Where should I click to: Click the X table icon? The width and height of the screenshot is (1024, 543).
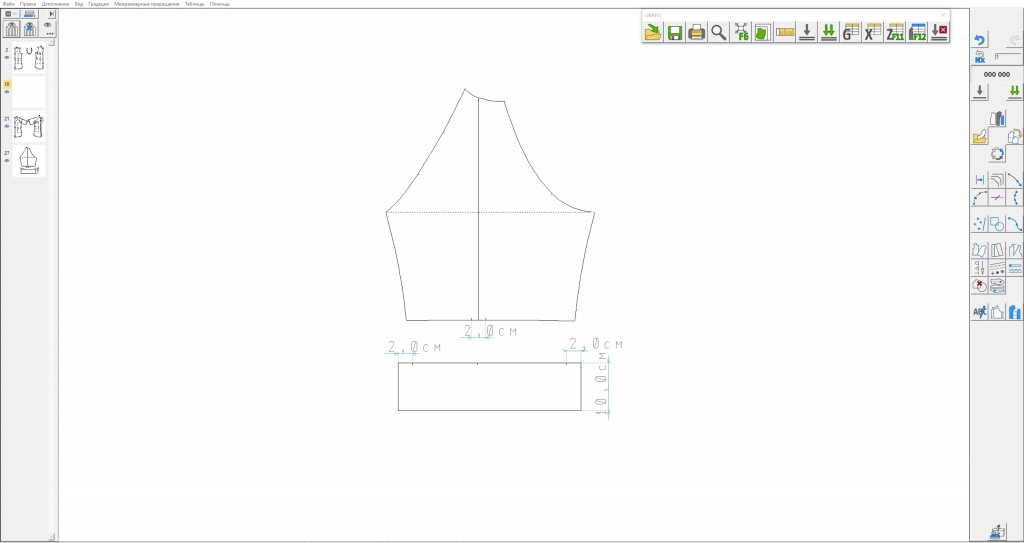873,33
